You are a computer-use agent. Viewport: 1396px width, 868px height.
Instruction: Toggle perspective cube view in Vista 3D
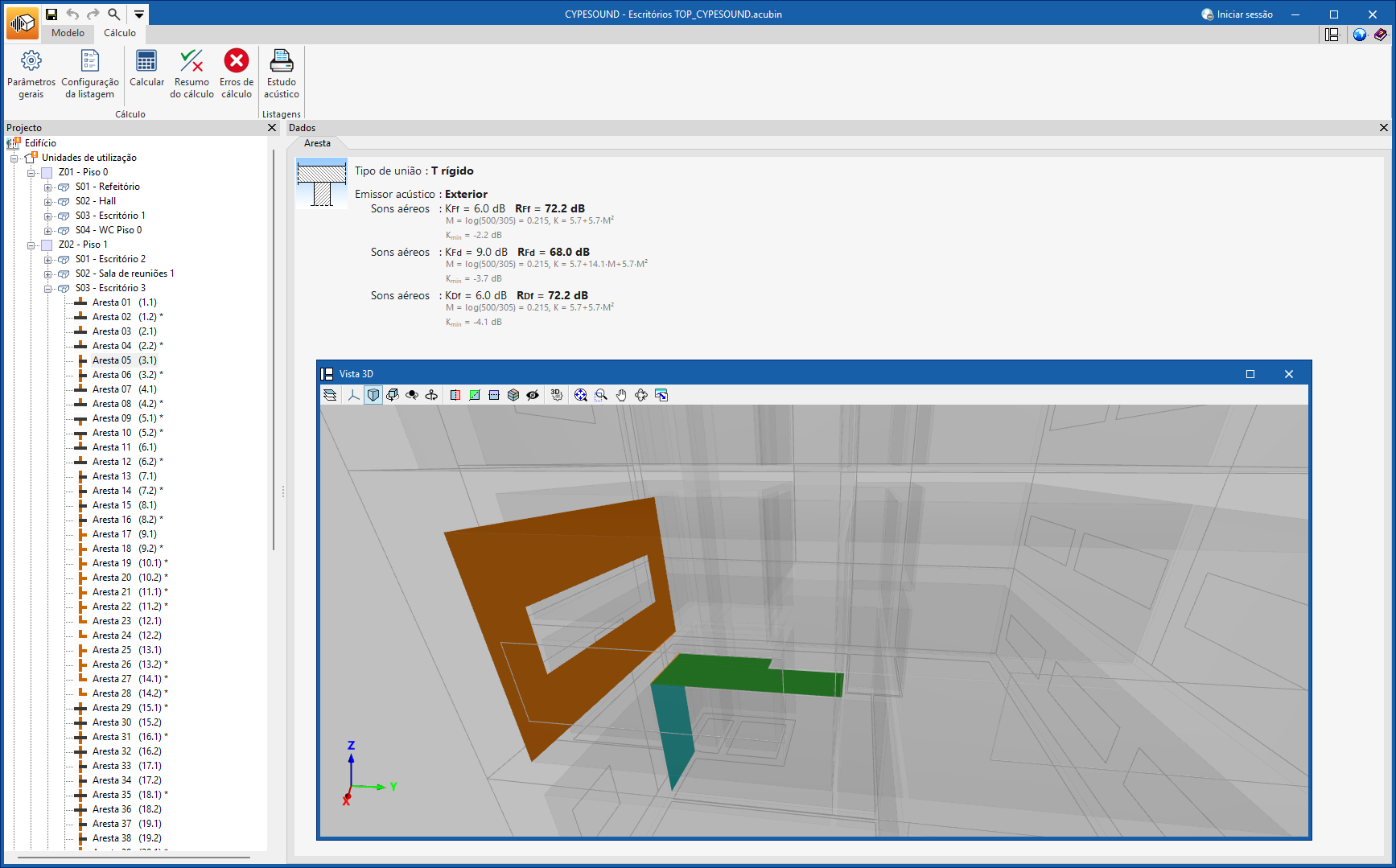373,395
